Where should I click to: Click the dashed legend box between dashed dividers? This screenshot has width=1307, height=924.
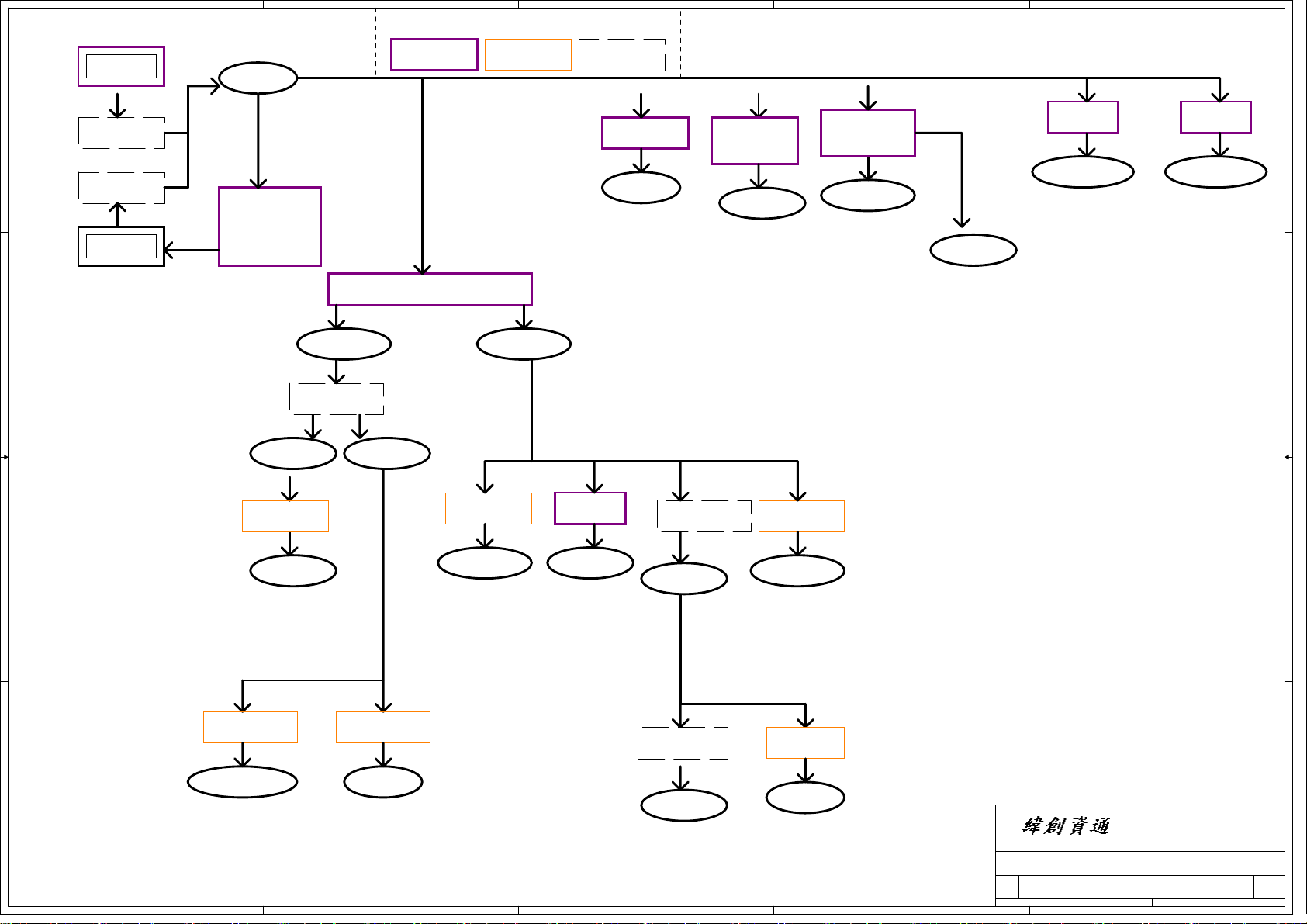click(x=622, y=55)
